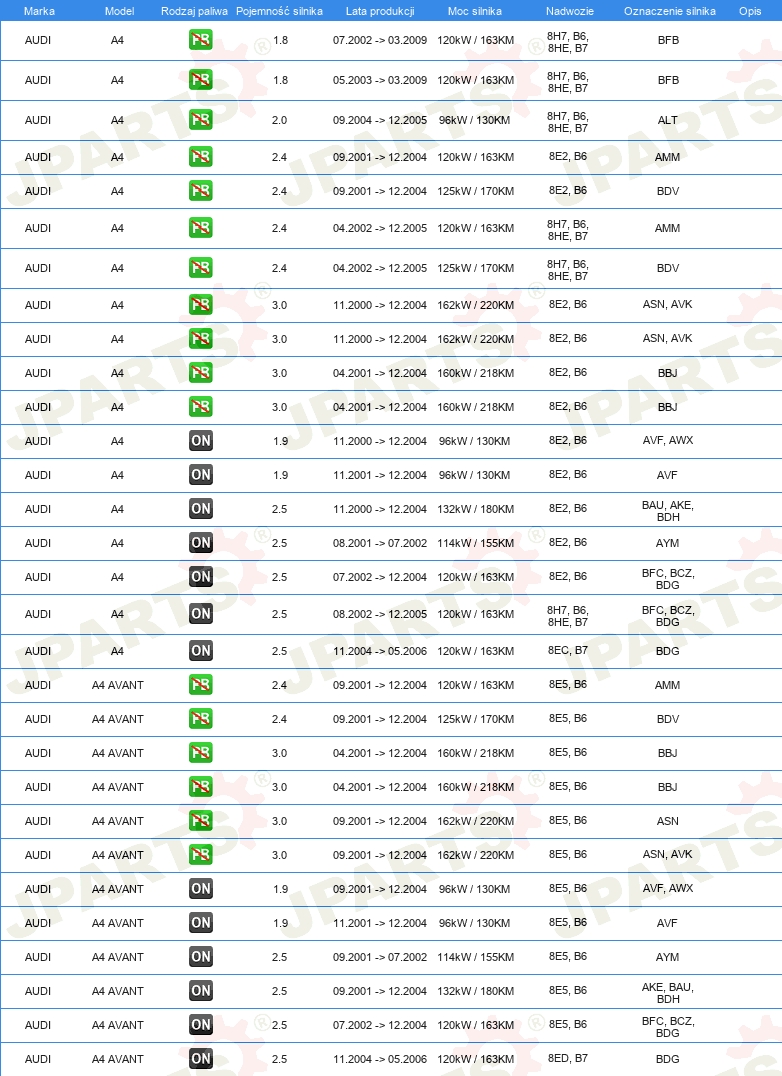
Task: Click the petrol icon for A4 AVANT 2.4 AMM
Action: click(200, 685)
